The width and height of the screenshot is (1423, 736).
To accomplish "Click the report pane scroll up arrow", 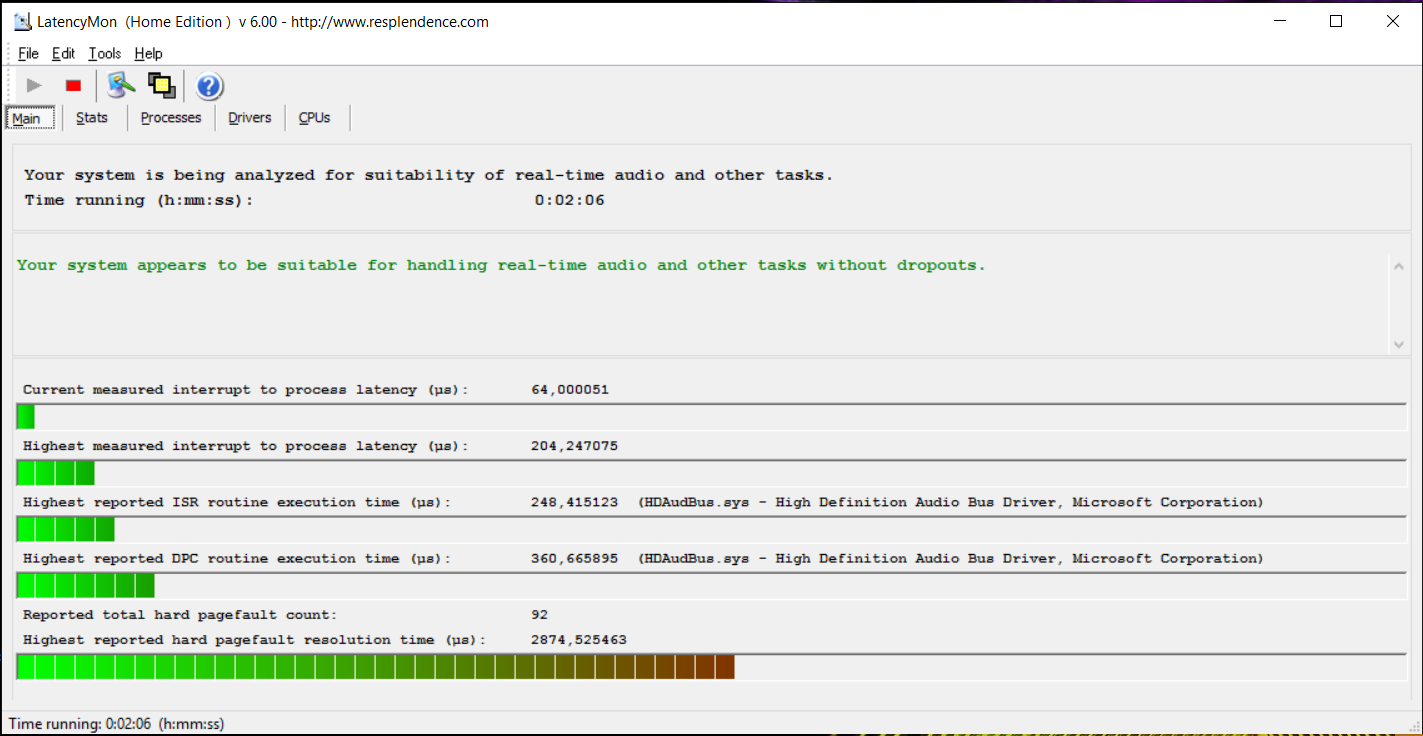I will click(x=1398, y=265).
